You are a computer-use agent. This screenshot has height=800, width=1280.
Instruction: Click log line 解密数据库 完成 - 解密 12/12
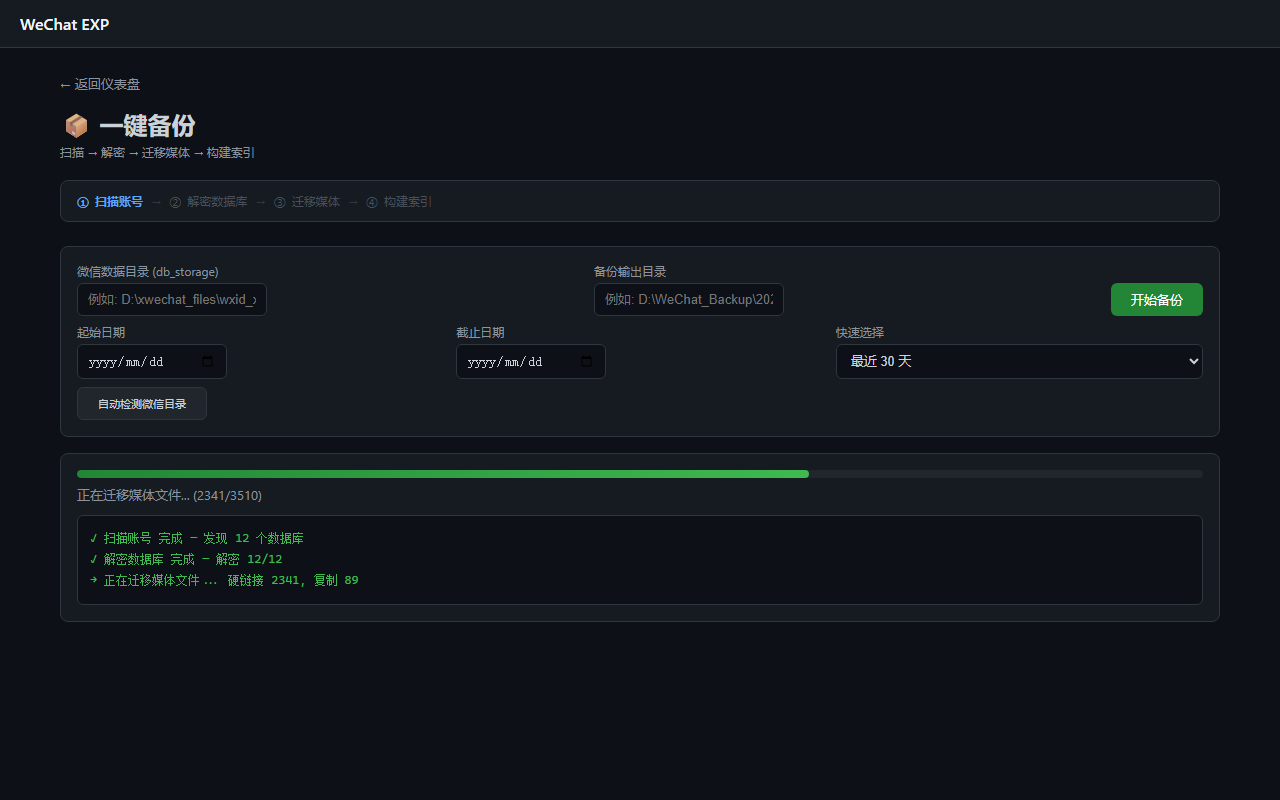(x=186, y=559)
